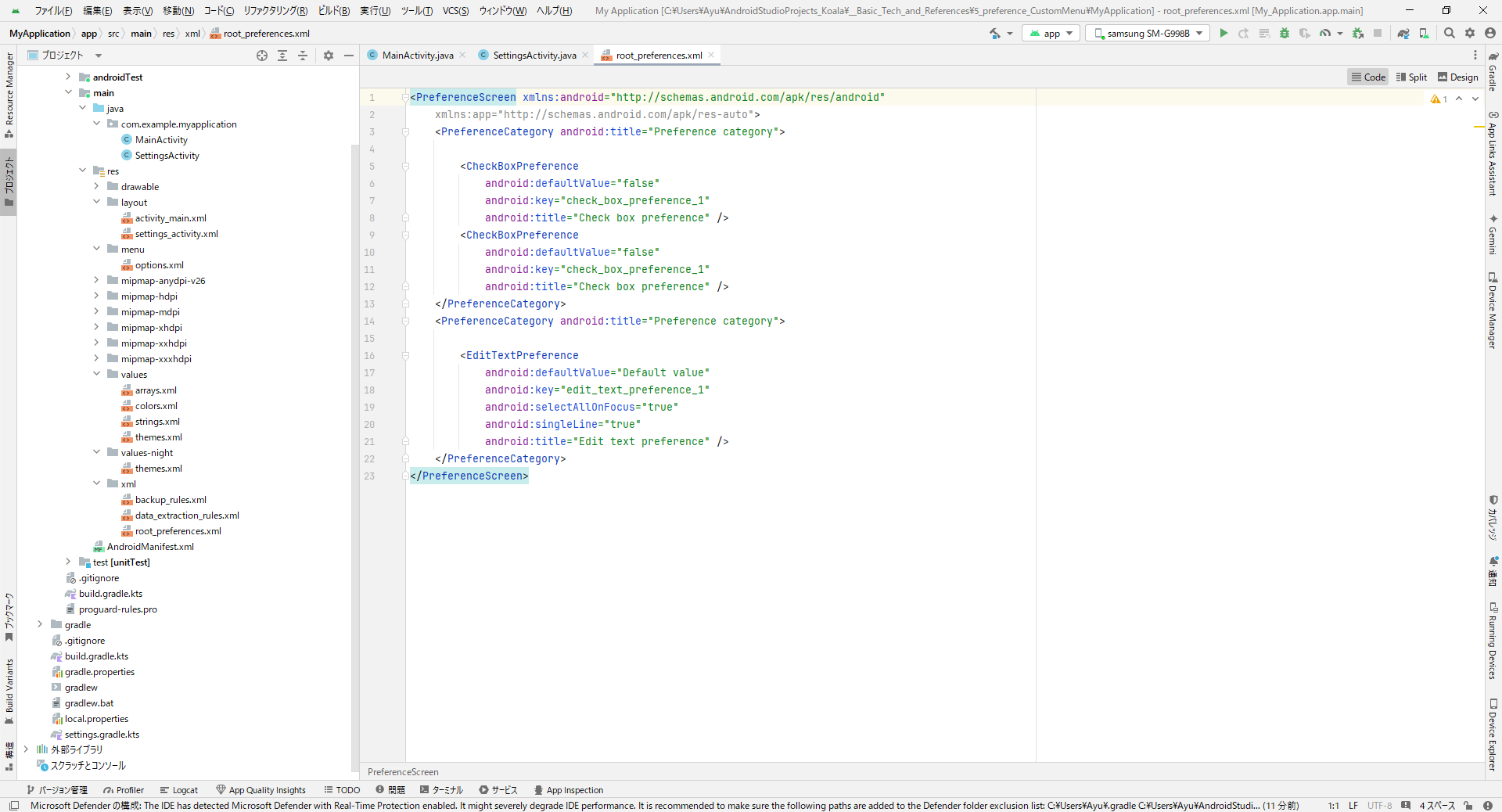This screenshot has width=1502, height=812.
Task: Switch editor to Design view mode
Action: [1457, 77]
